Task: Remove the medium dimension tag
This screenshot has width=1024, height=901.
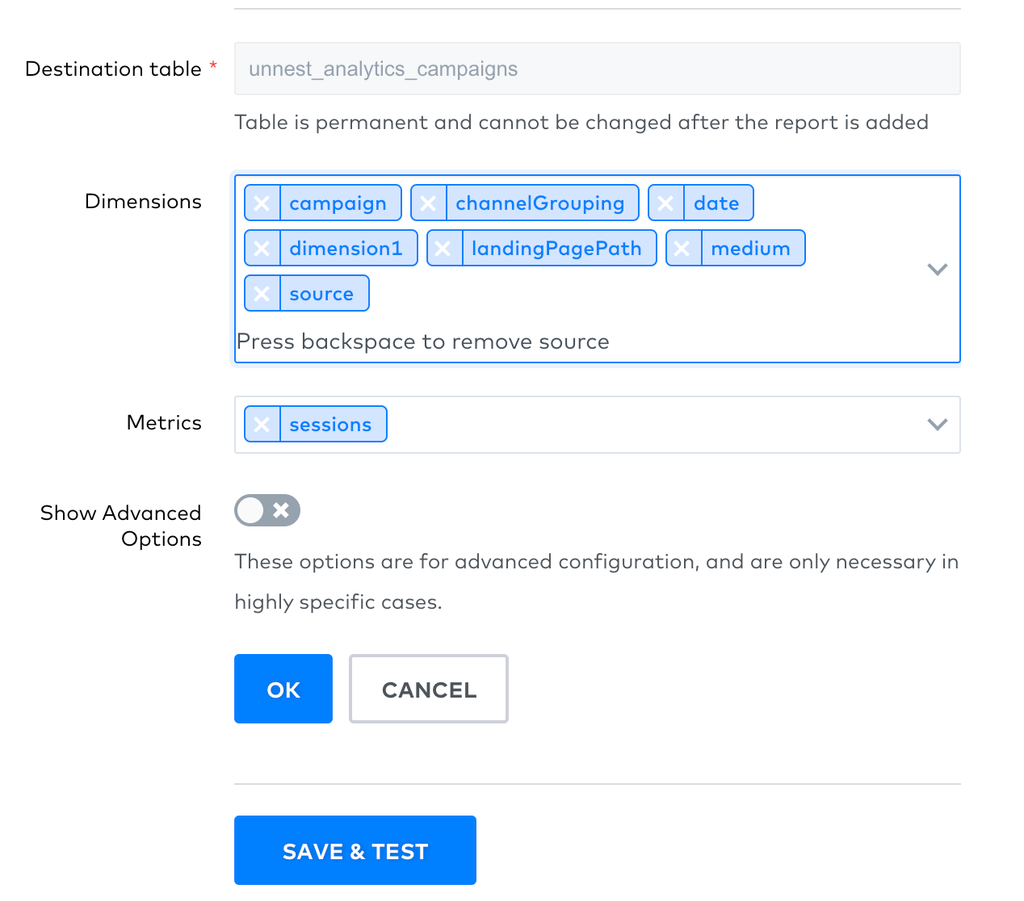Action: pos(683,248)
